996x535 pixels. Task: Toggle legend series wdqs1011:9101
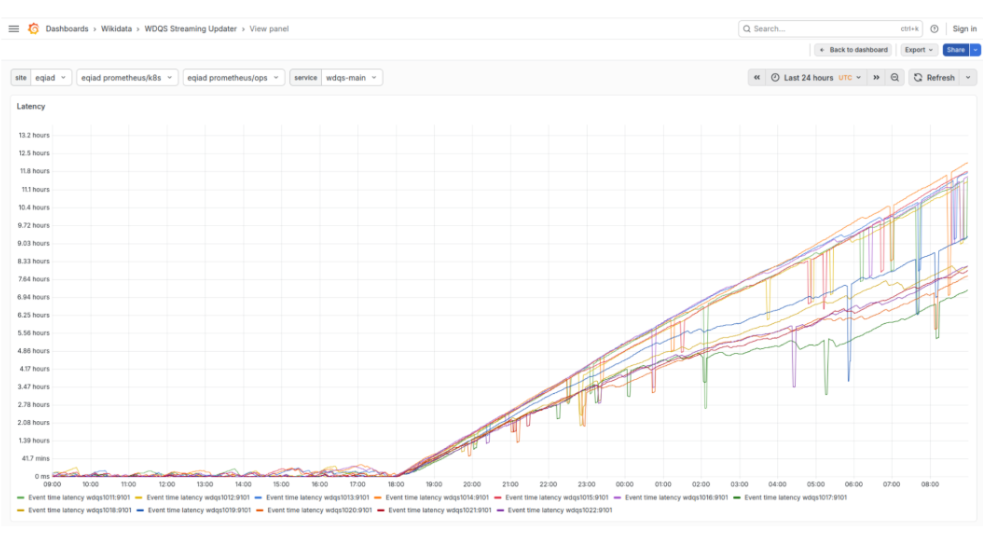79,498
